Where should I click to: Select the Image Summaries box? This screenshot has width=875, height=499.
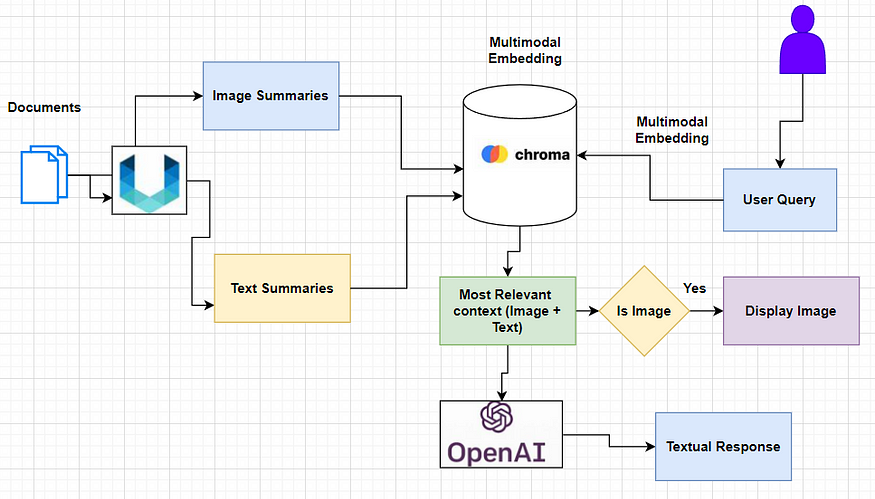tap(271, 96)
